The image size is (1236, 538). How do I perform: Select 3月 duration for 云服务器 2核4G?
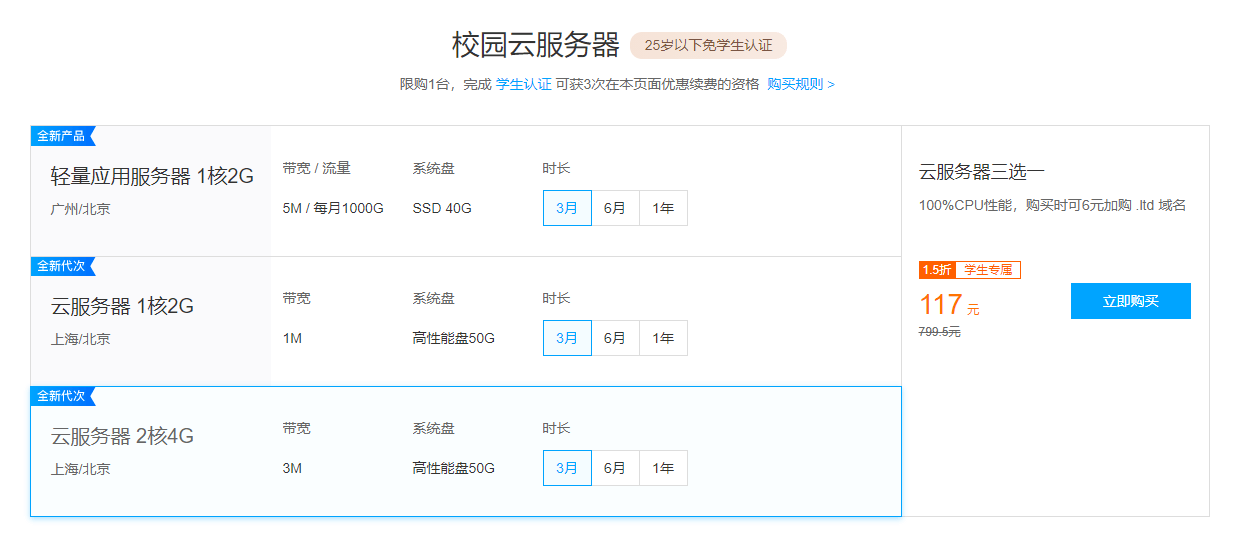coord(567,468)
